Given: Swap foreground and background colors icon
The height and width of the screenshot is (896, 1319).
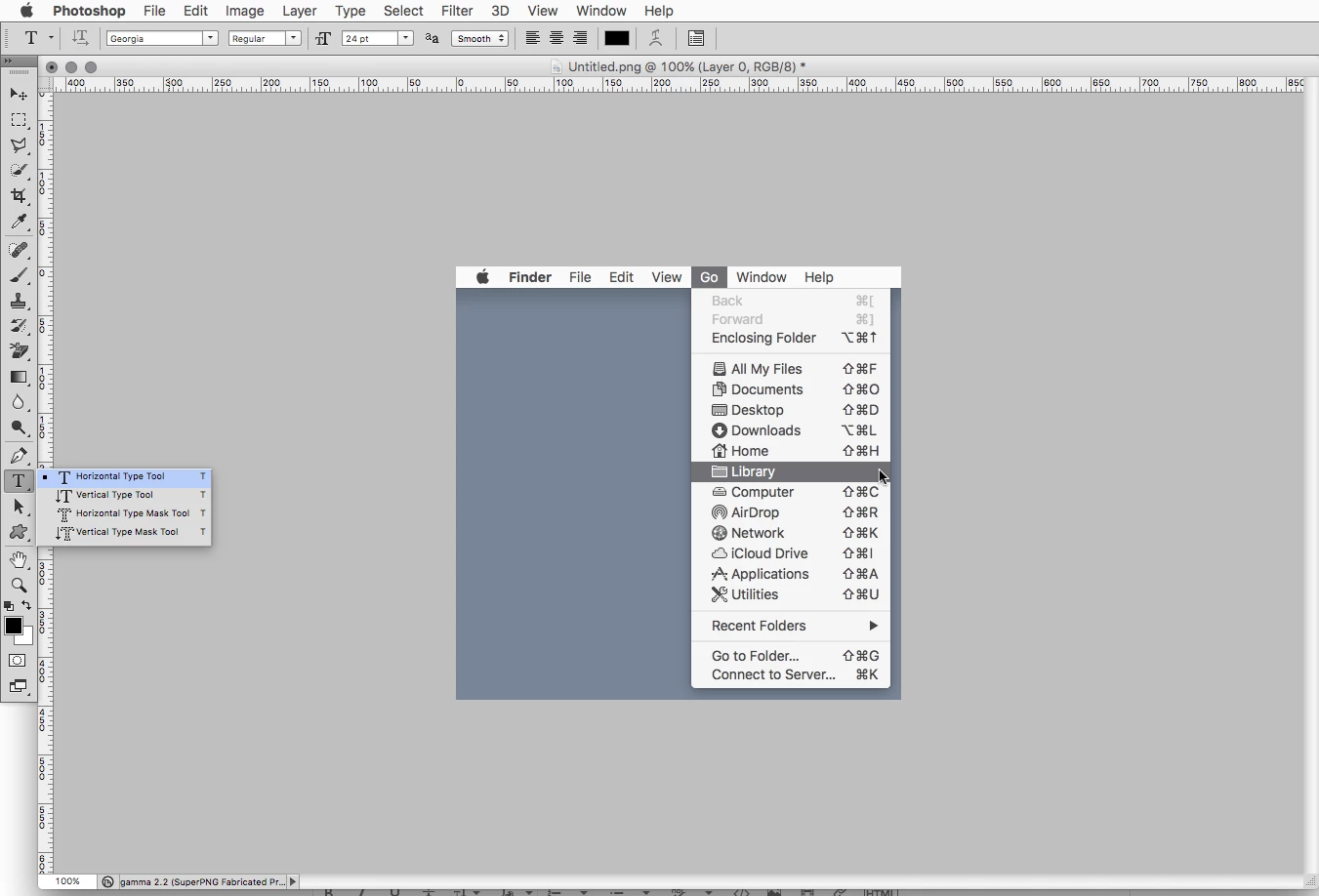Looking at the screenshot, I should pyautogui.click(x=27, y=606).
